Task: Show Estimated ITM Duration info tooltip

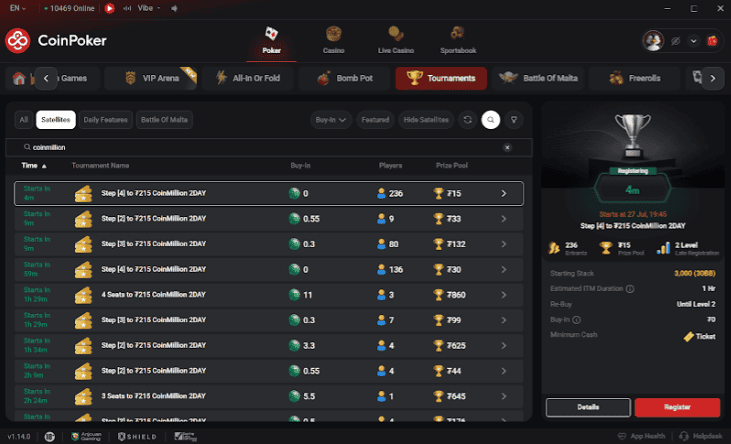Action: click(630, 289)
